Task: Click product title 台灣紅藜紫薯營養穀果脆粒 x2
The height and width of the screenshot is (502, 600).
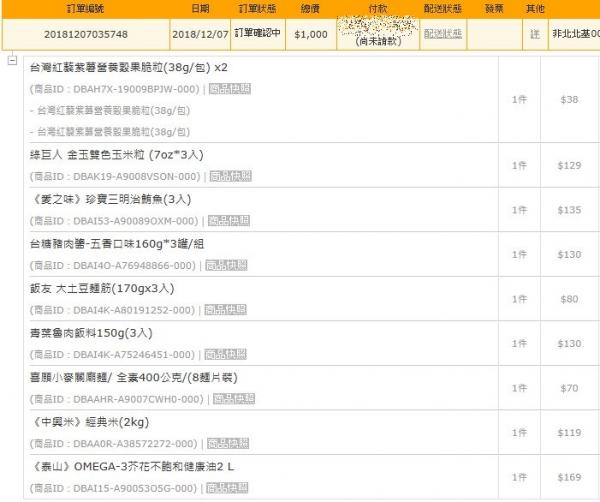Action: pos(129,68)
